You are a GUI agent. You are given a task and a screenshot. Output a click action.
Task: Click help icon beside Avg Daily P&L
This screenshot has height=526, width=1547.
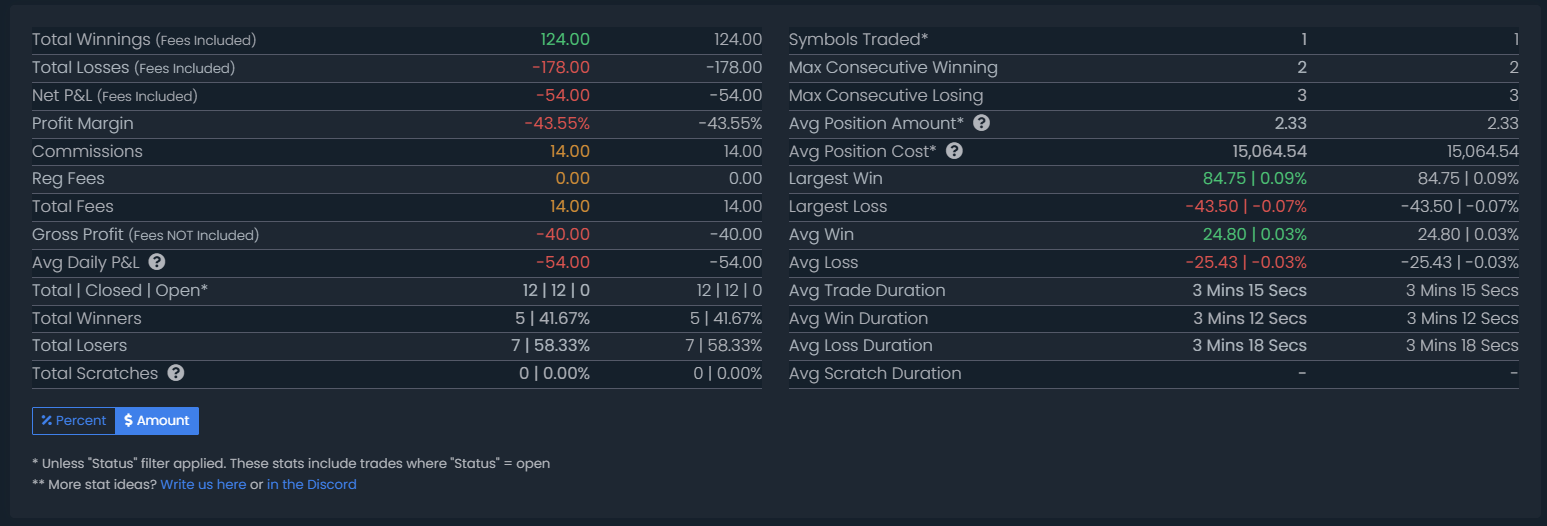[x=157, y=263]
